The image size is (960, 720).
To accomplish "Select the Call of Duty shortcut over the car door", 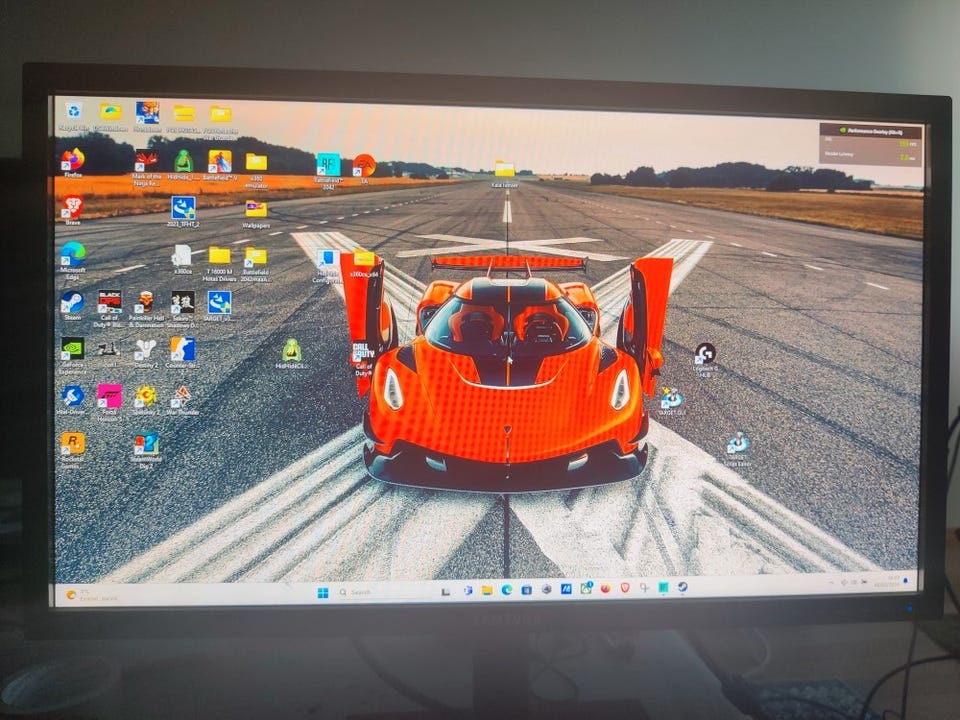I will (363, 358).
